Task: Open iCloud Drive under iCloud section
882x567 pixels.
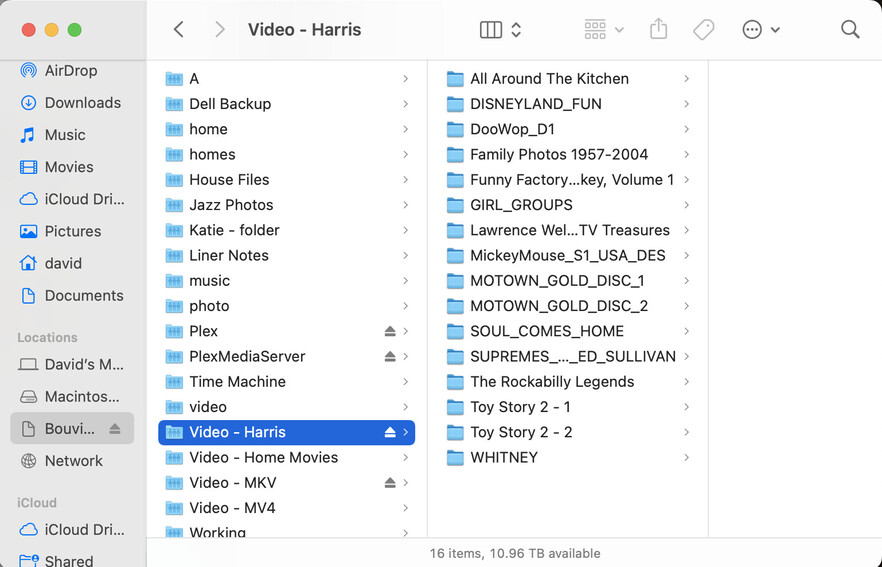Action: (x=71, y=529)
